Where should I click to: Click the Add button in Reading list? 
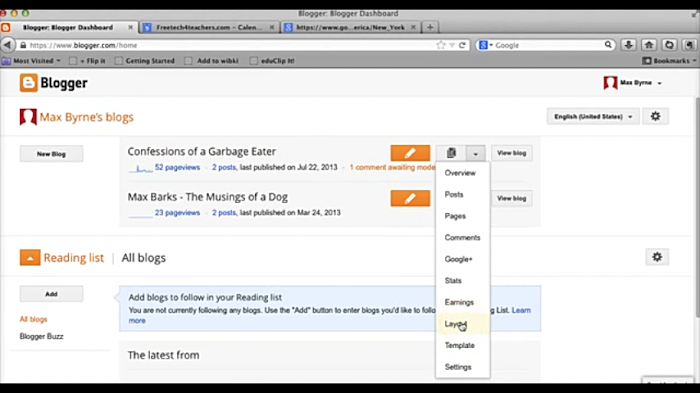(x=51, y=294)
